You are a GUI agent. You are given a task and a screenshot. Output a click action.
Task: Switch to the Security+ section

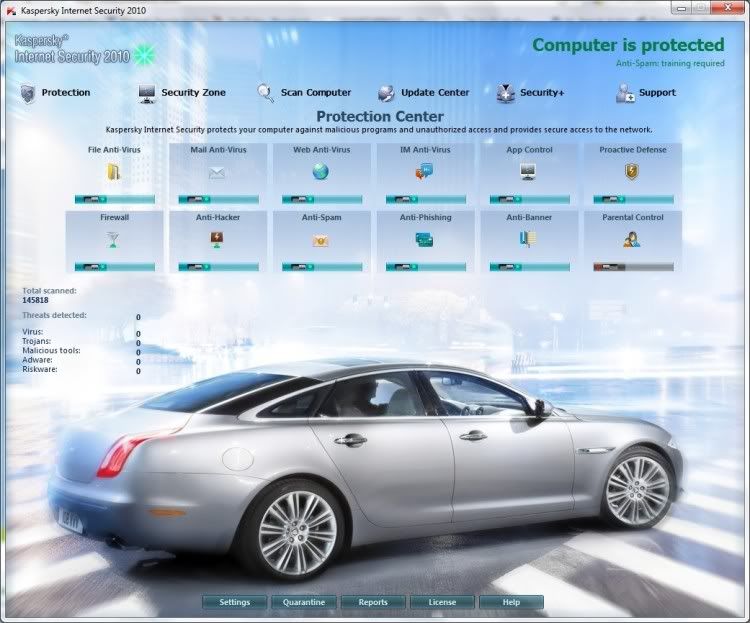[x=542, y=93]
